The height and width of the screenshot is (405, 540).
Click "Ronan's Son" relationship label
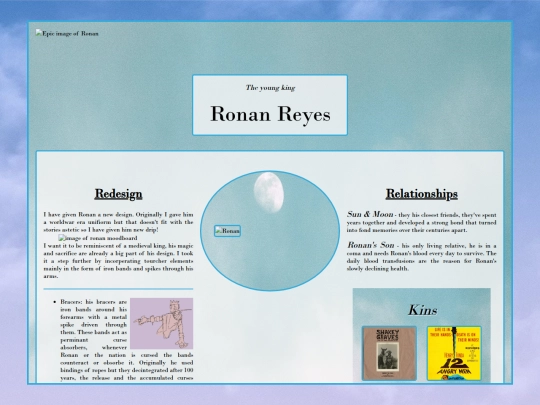pos(371,245)
